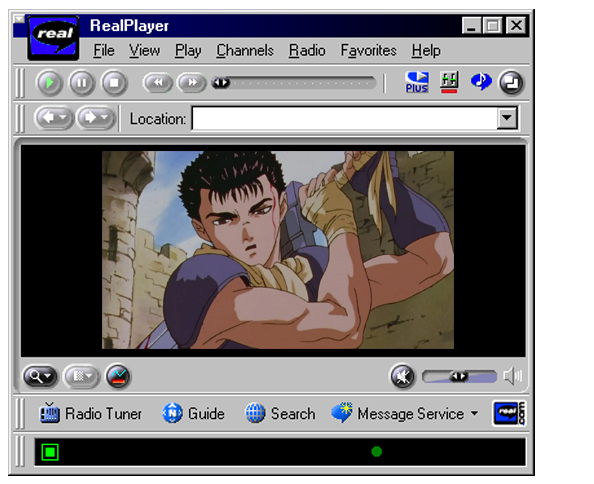Viewport: 594px width, 484px height.
Task: Toggle the mute speaker button
Action: (x=402, y=376)
